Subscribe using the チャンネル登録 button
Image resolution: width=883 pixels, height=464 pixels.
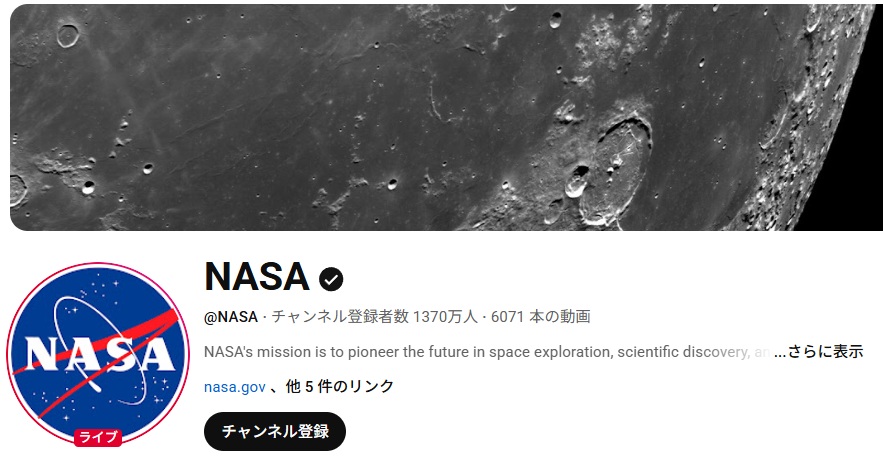274,431
